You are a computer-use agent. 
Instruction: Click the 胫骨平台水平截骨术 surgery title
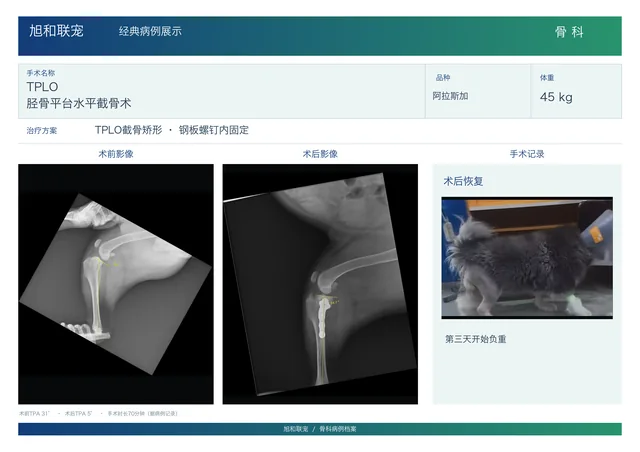(79, 103)
